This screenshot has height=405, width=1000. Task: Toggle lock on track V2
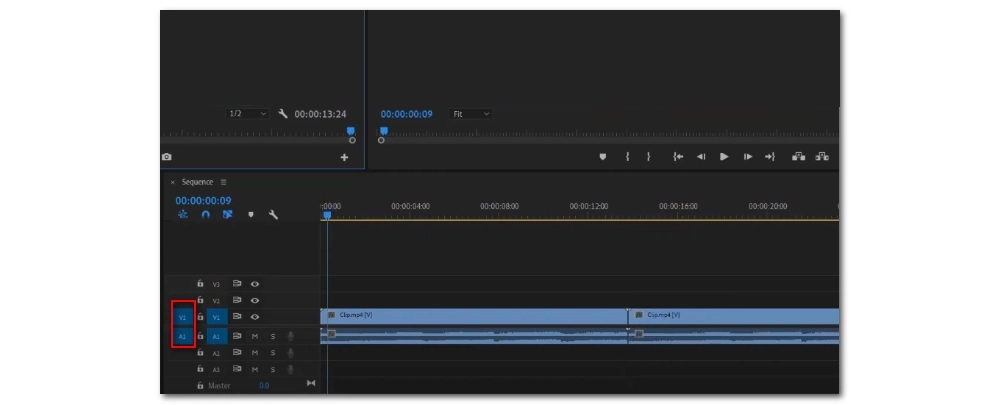pos(200,300)
